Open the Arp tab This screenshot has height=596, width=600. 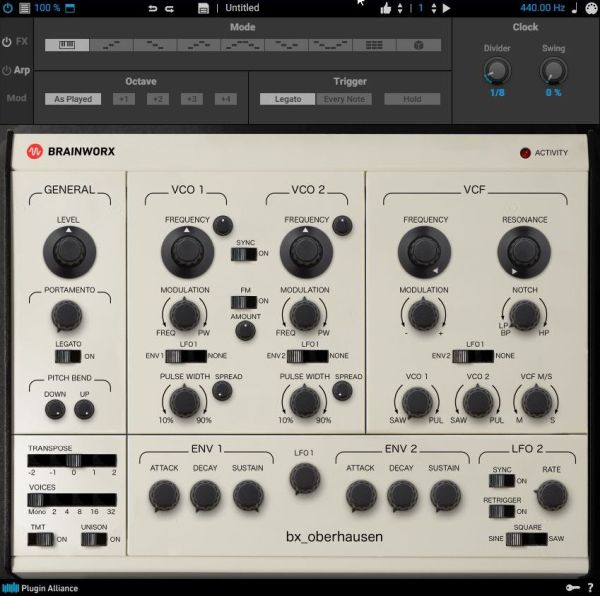click(22, 70)
